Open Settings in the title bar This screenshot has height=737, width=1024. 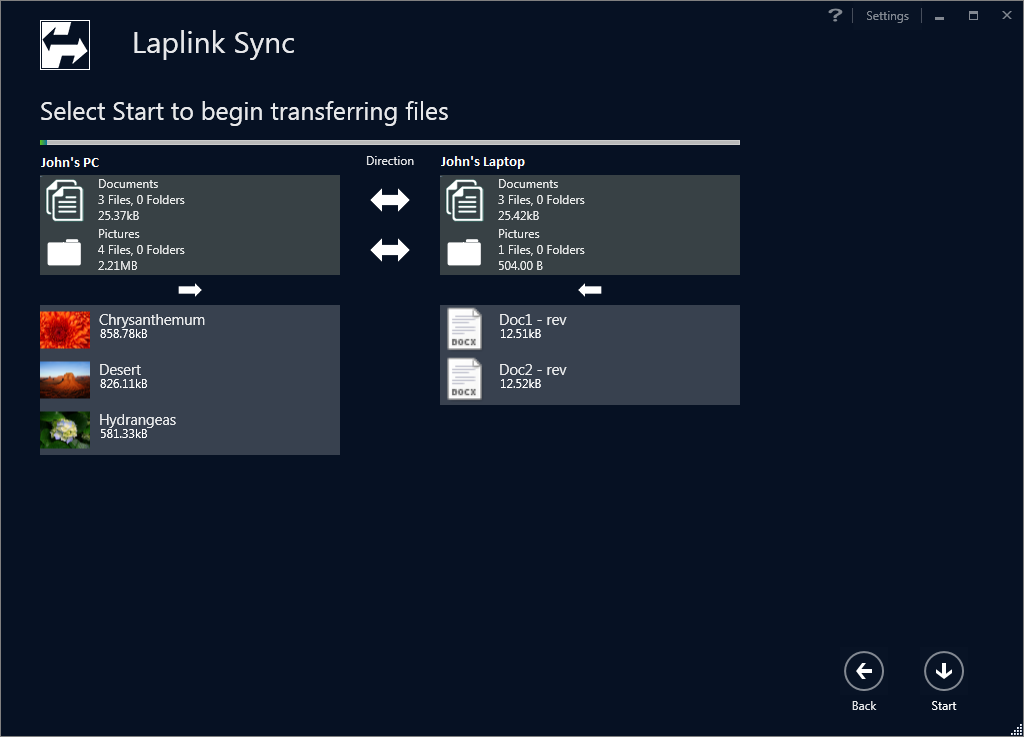[x=887, y=16]
